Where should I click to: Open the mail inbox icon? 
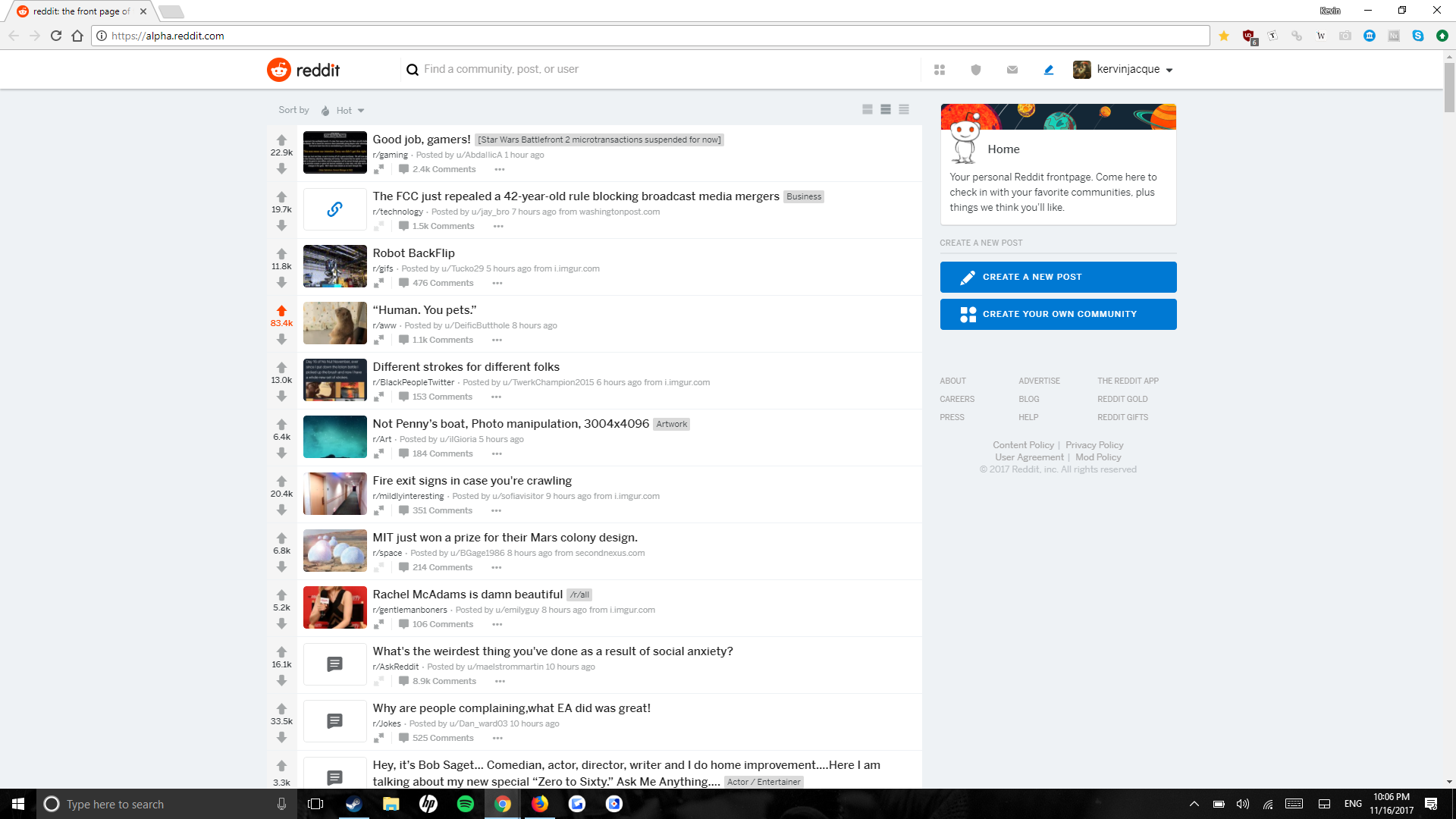coord(1012,70)
